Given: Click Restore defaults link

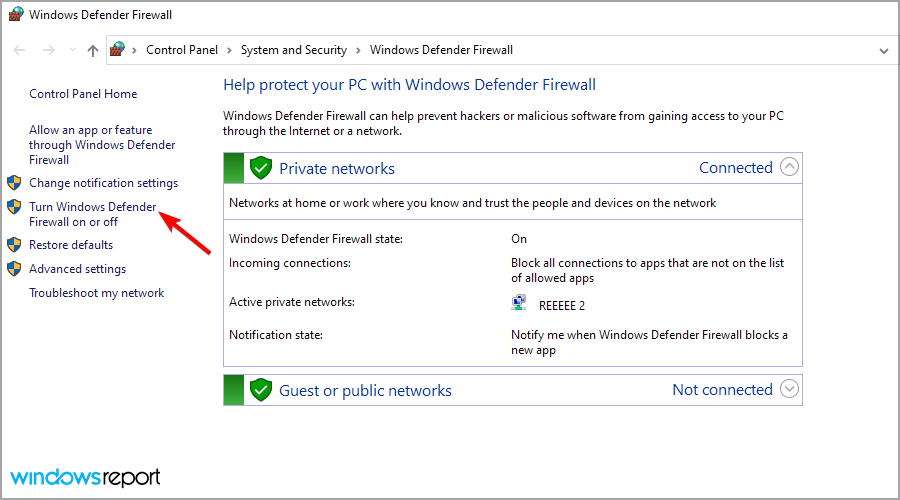Looking at the screenshot, I should (71, 245).
